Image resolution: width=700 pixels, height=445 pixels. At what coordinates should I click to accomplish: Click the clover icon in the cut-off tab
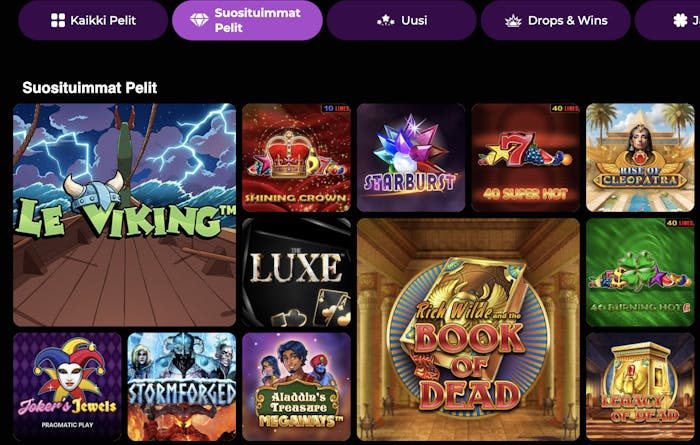[680, 20]
